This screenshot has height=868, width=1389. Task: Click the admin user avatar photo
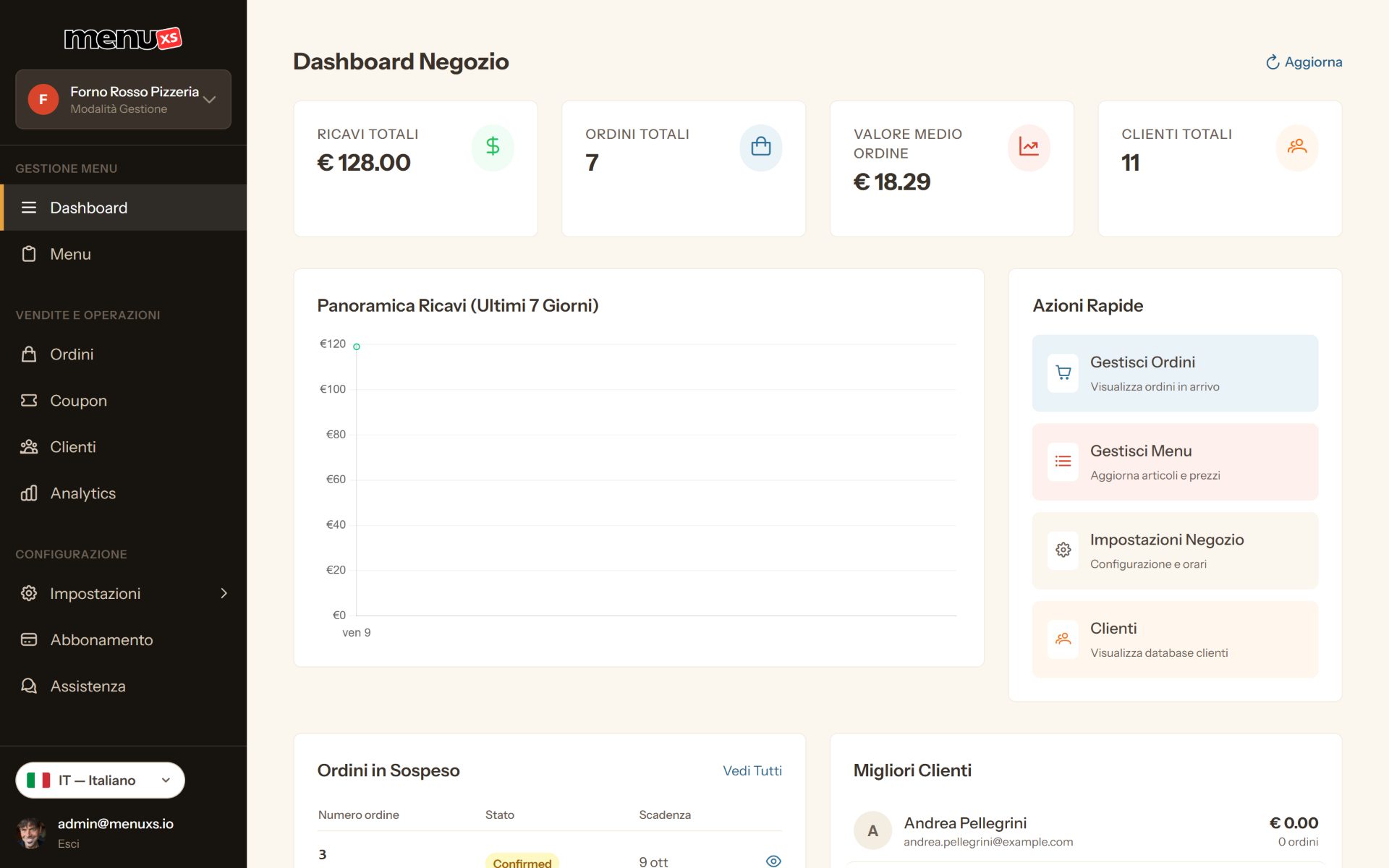click(30, 833)
